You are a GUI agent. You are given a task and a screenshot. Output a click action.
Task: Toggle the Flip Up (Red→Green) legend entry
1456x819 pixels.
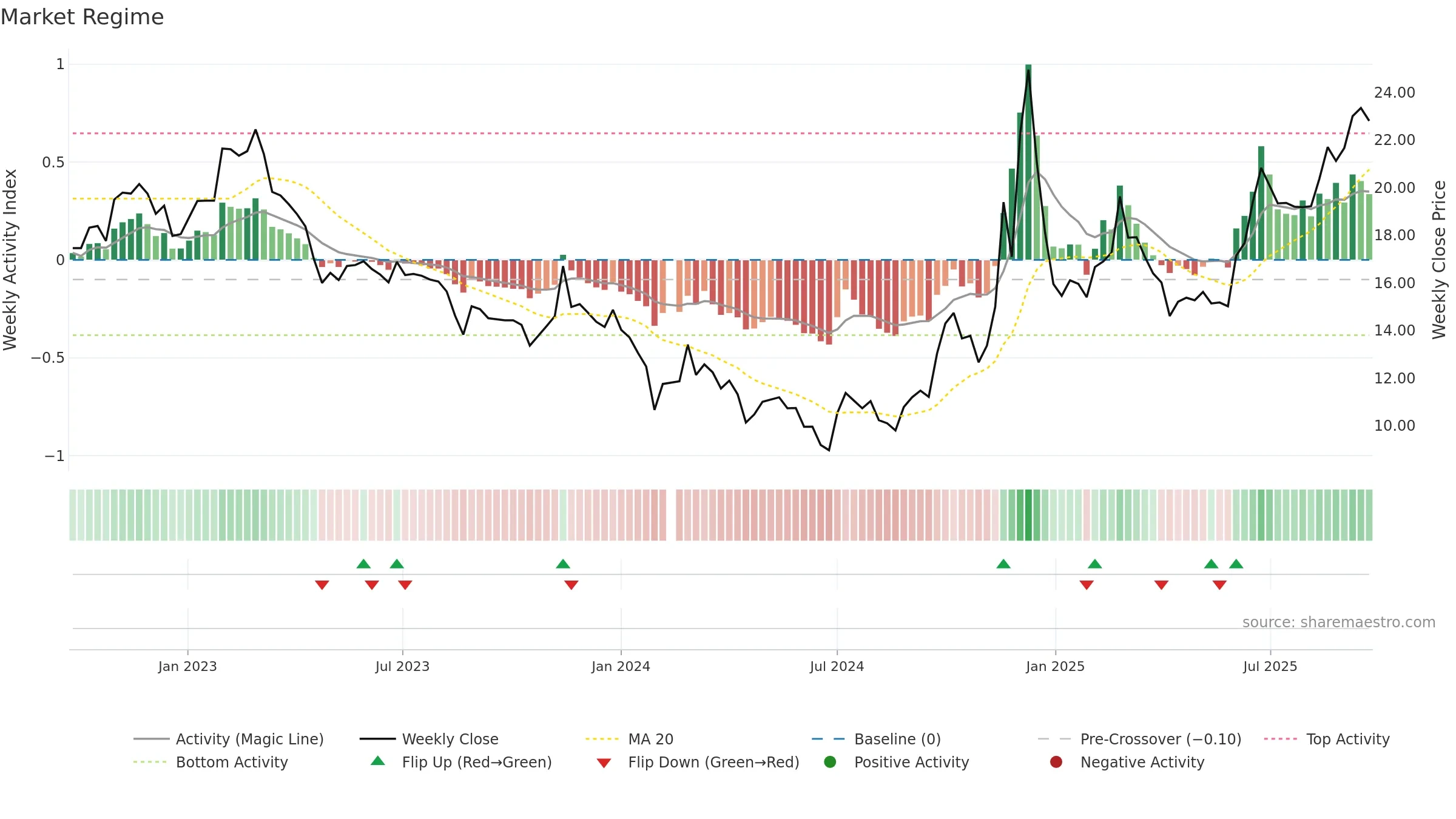[461, 762]
